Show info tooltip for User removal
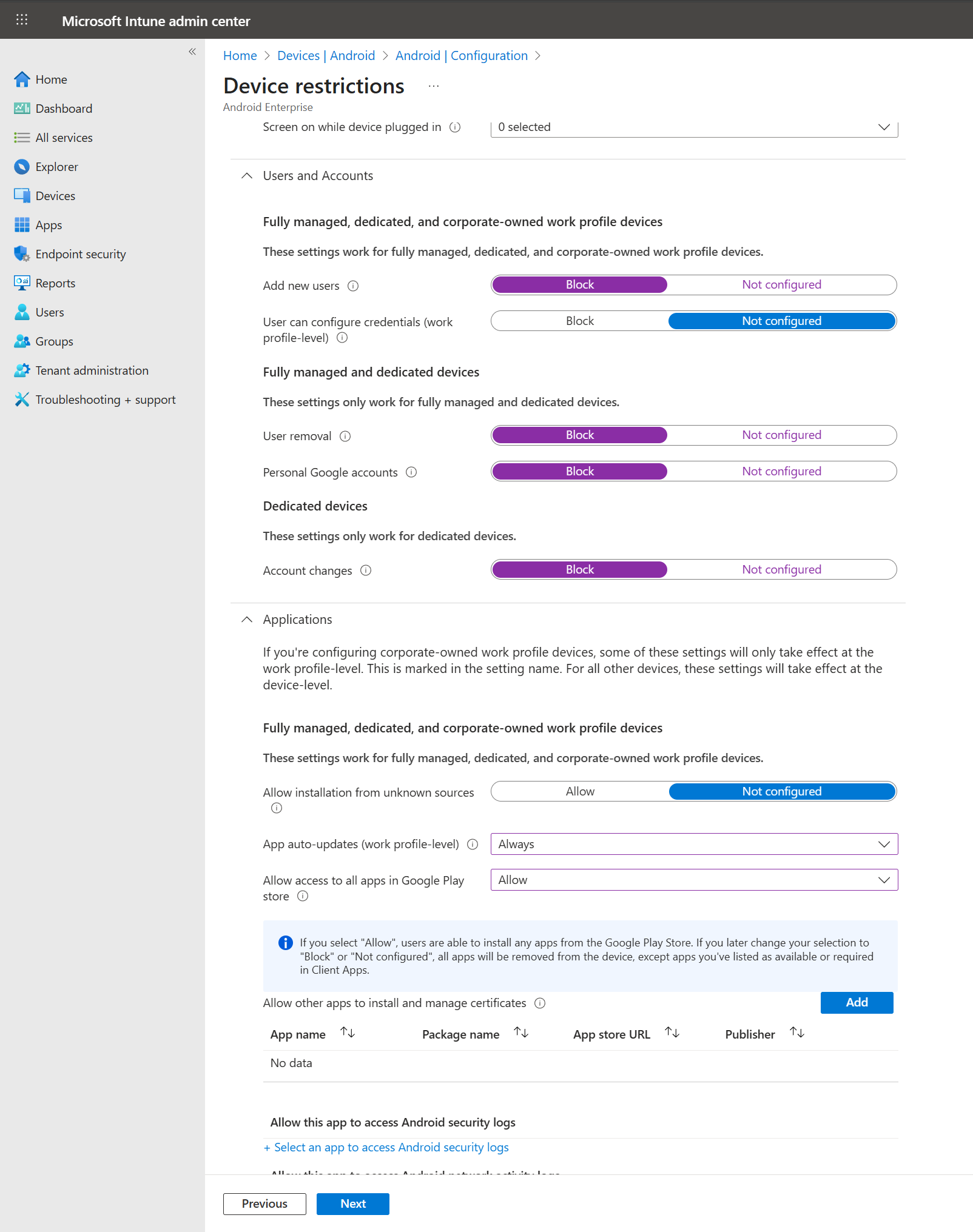973x1232 pixels. [x=345, y=437]
